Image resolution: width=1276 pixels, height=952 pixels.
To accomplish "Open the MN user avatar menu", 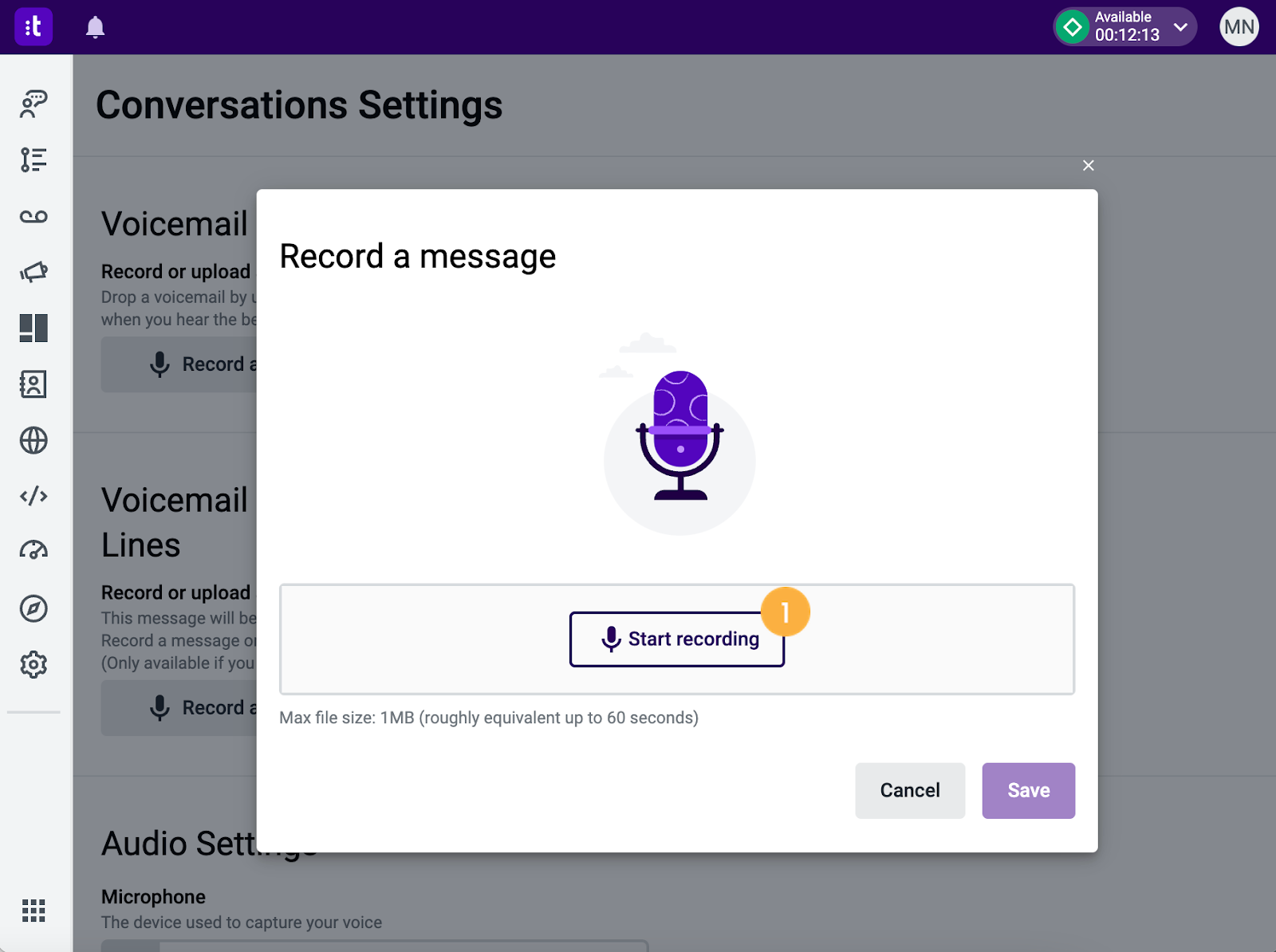I will point(1239,27).
